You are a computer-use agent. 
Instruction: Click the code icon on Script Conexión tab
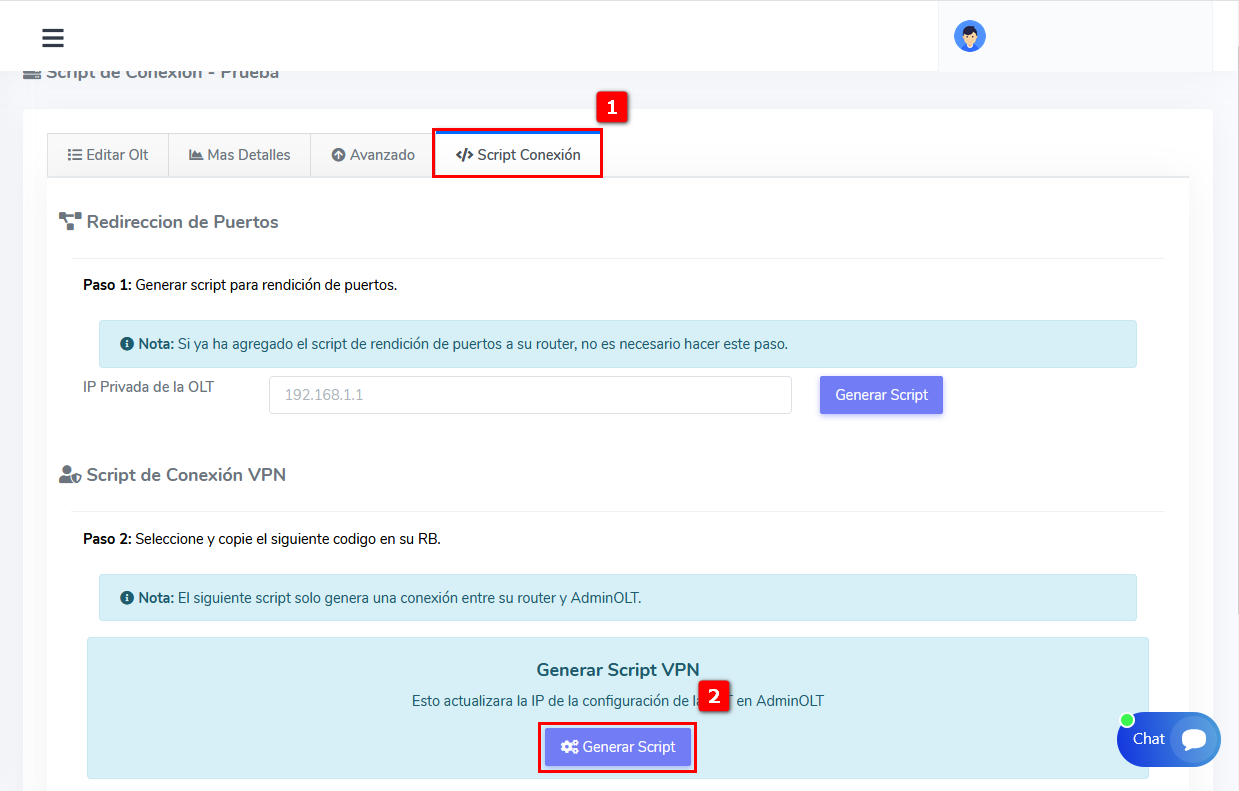464,155
